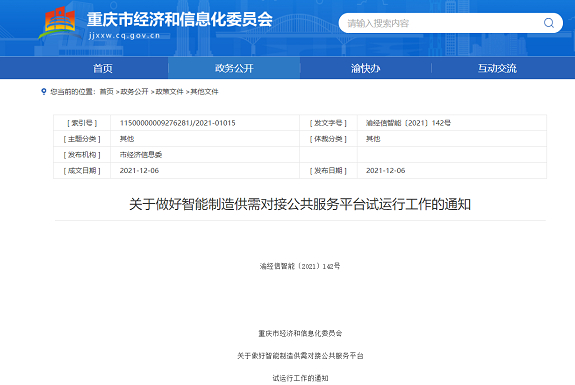
Task: Click the 政策文件 breadcrumb link
Action: 169,92
